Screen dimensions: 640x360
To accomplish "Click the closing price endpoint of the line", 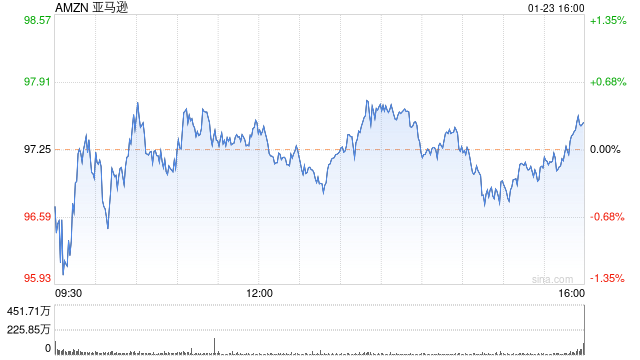I will coord(584,122).
